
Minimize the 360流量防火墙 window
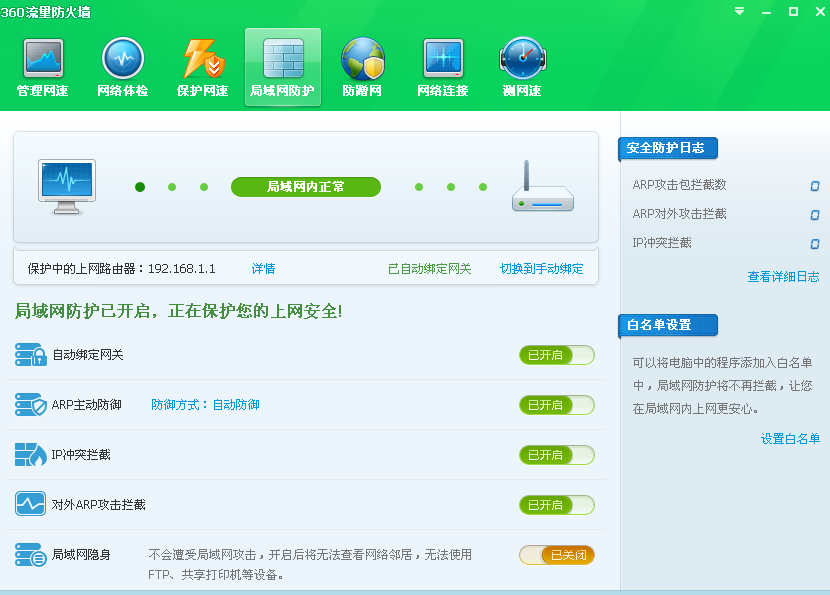click(766, 12)
